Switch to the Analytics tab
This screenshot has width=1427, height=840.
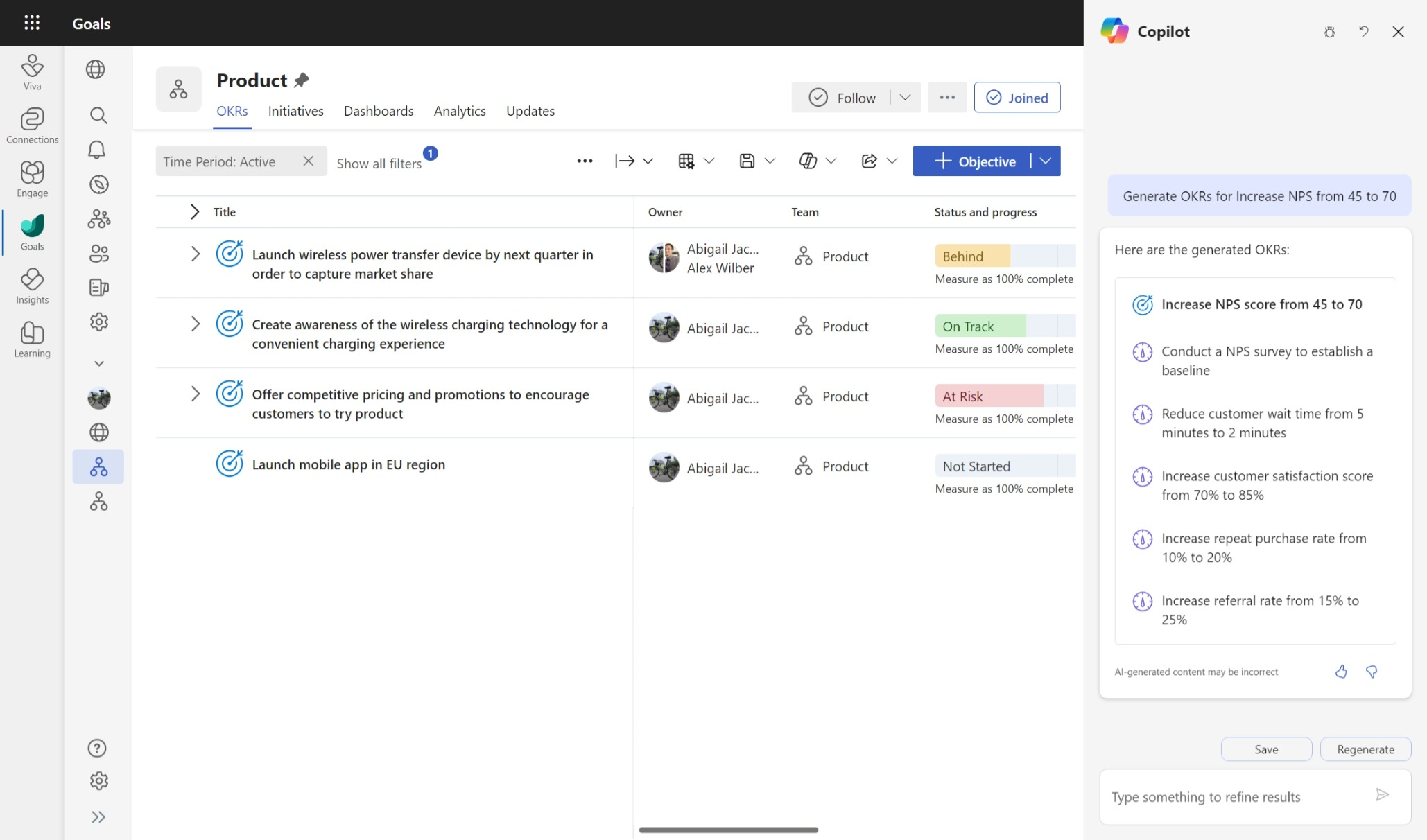click(459, 111)
